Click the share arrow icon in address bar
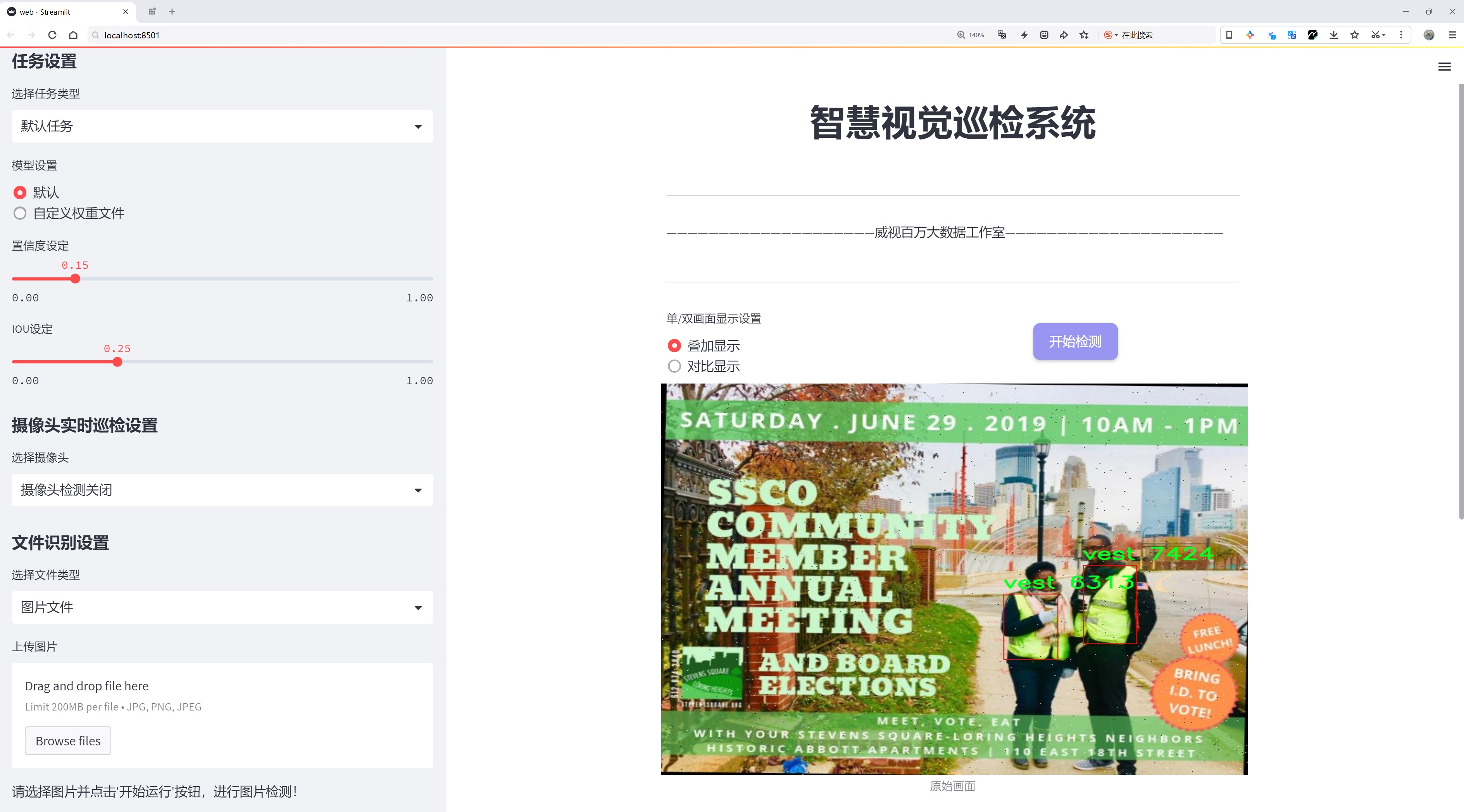1464x812 pixels. point(1063,35)
